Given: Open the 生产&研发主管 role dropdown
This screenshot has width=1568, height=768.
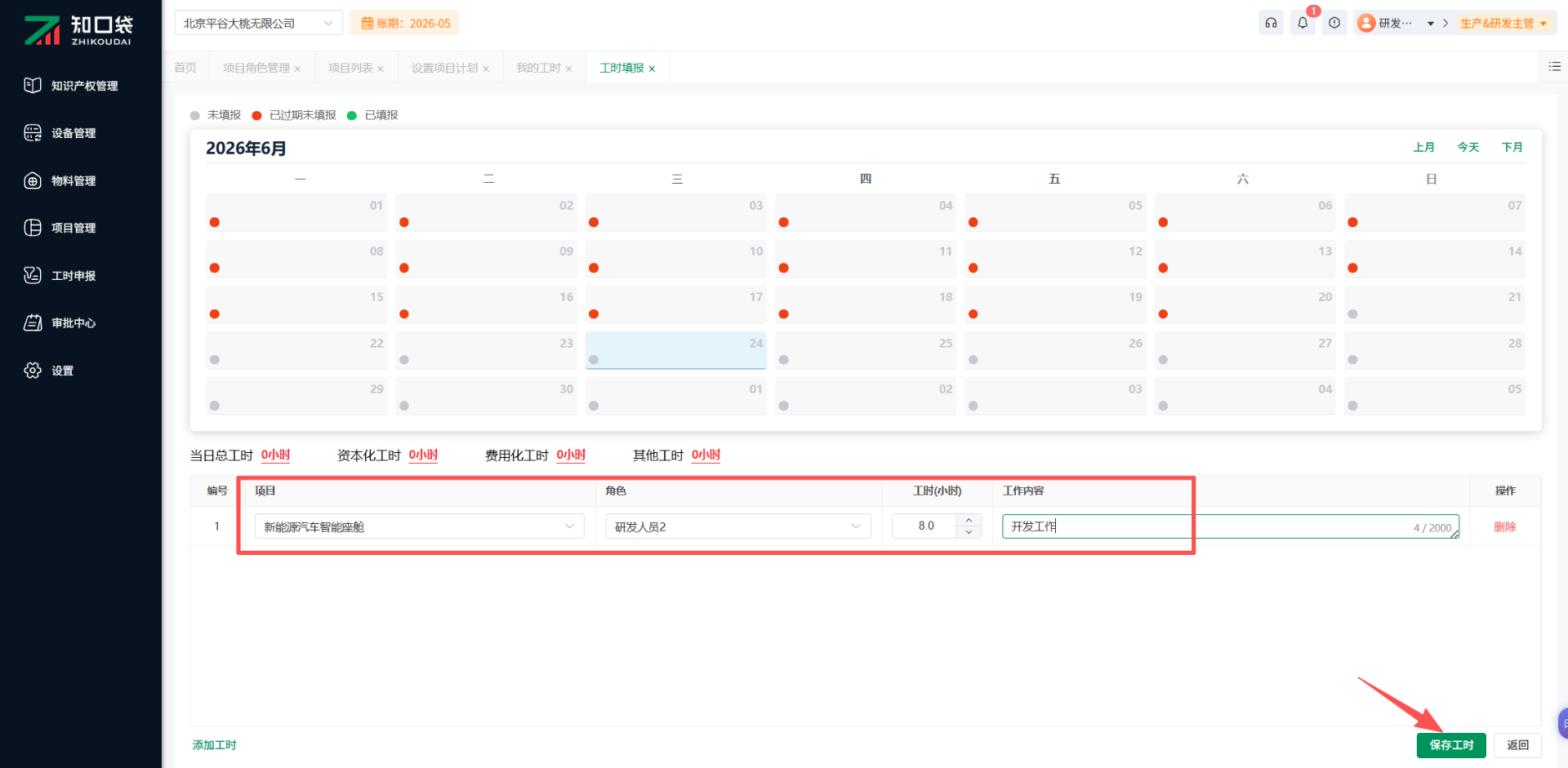Looking at the screenshot, I should [x=1503, y=24].
